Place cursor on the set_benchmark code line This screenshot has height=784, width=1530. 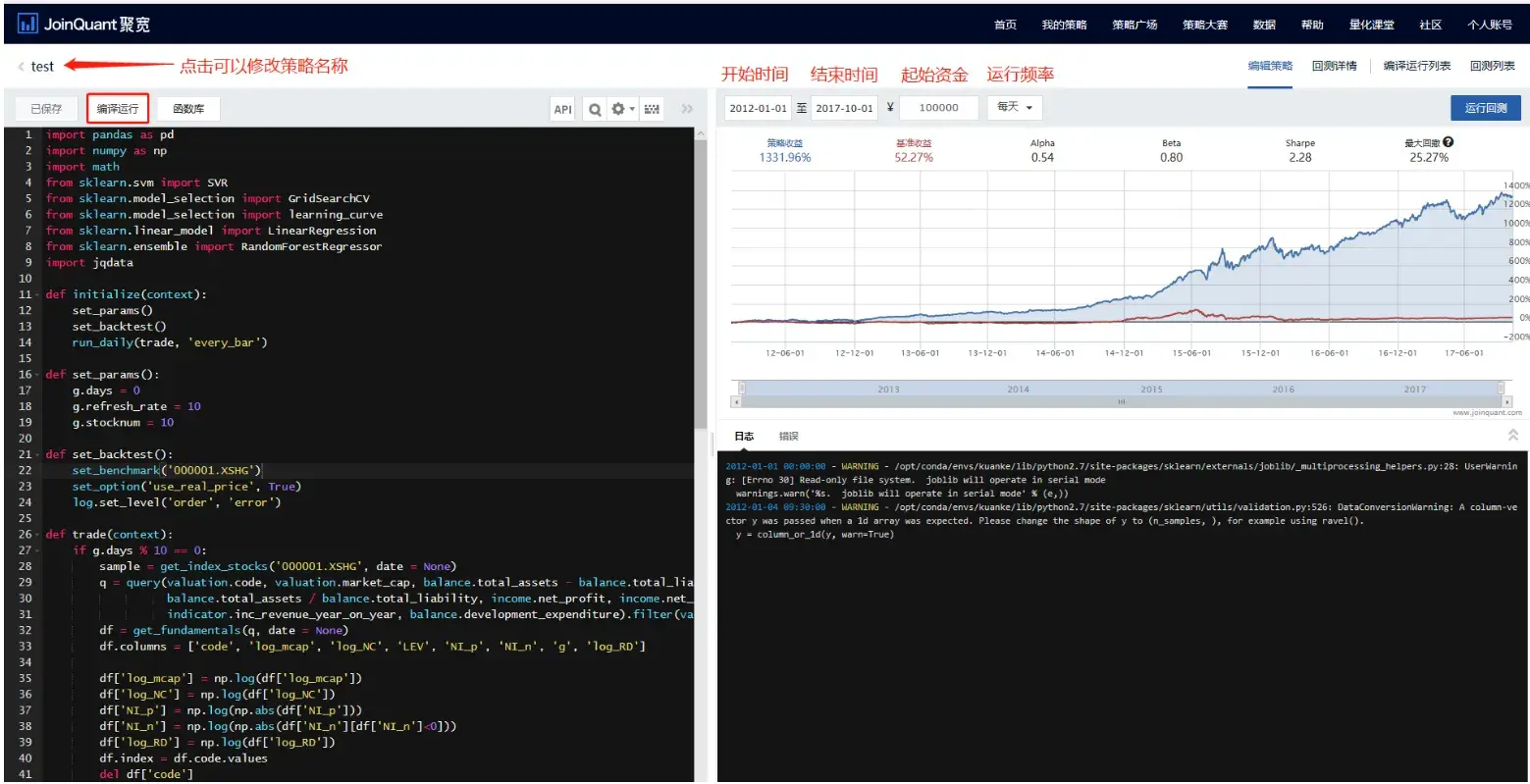click(167, 470)
